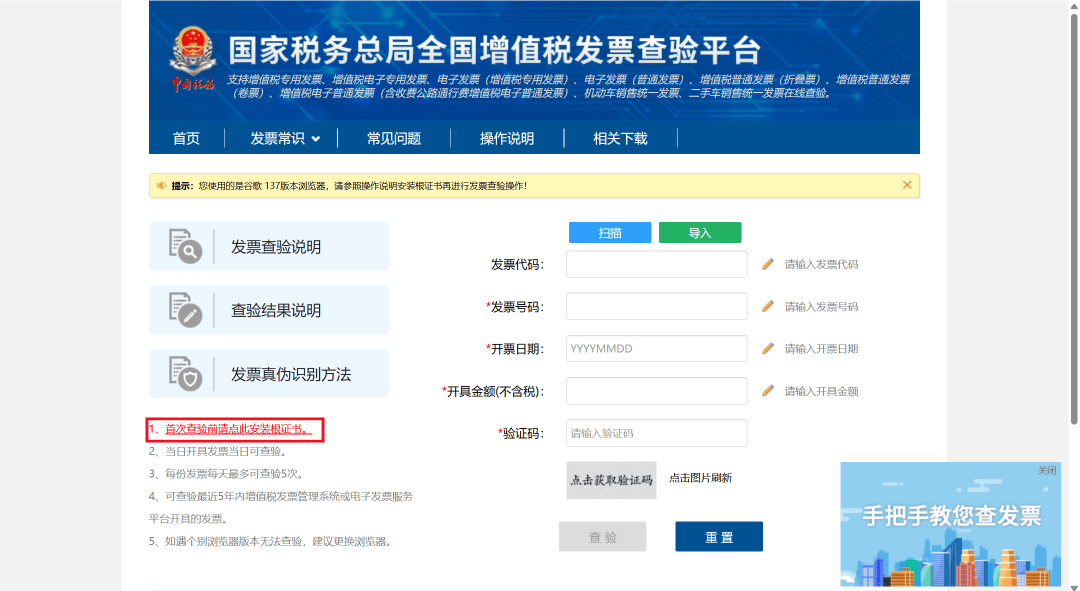This screenshot has width=1080, height=591.
Task: Focus the 开票日期 YYYYMMDD input field
Action: point(656,349)
